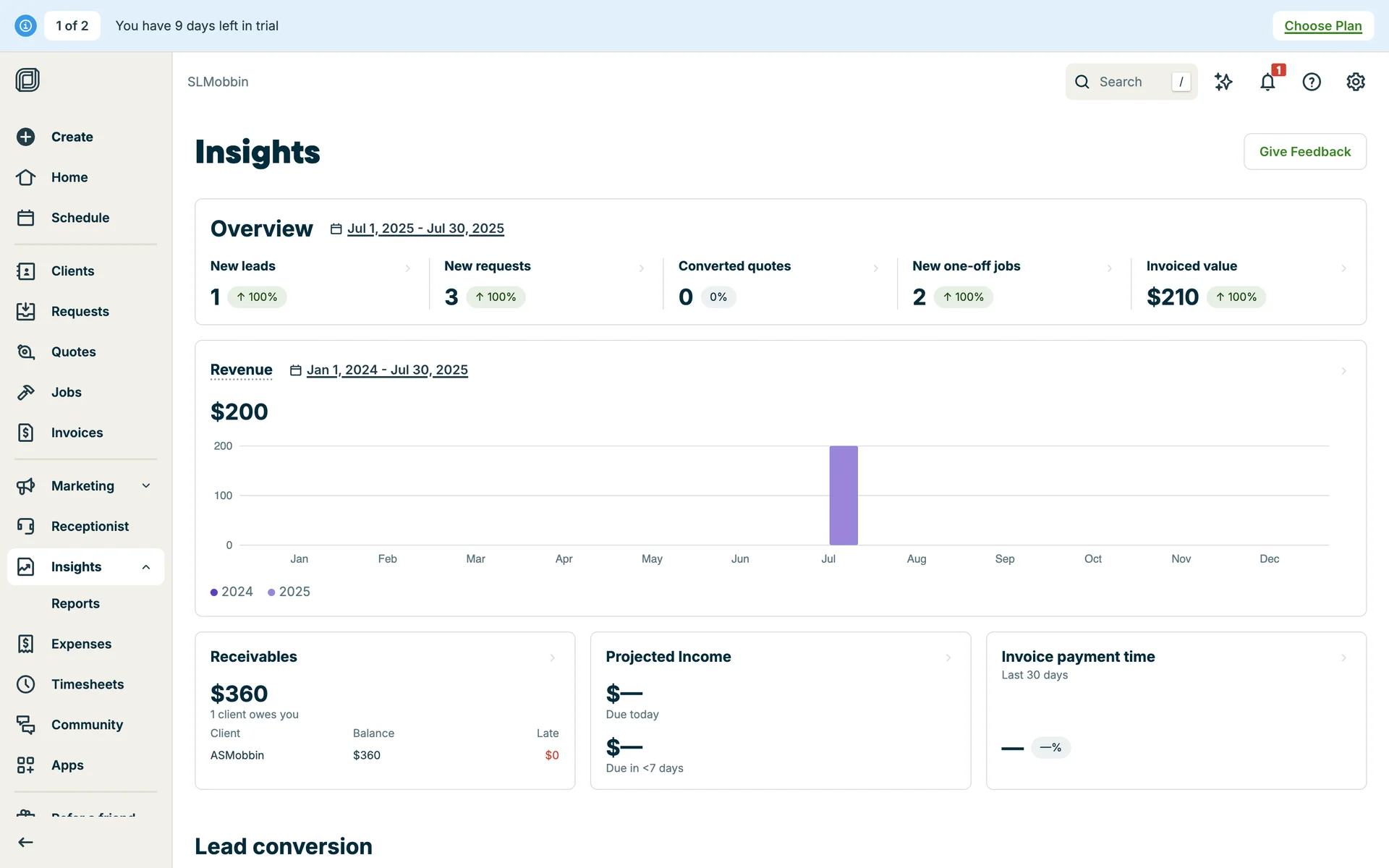
Task: Click the Give Feedback button
Action: (x=1304, y=151)
